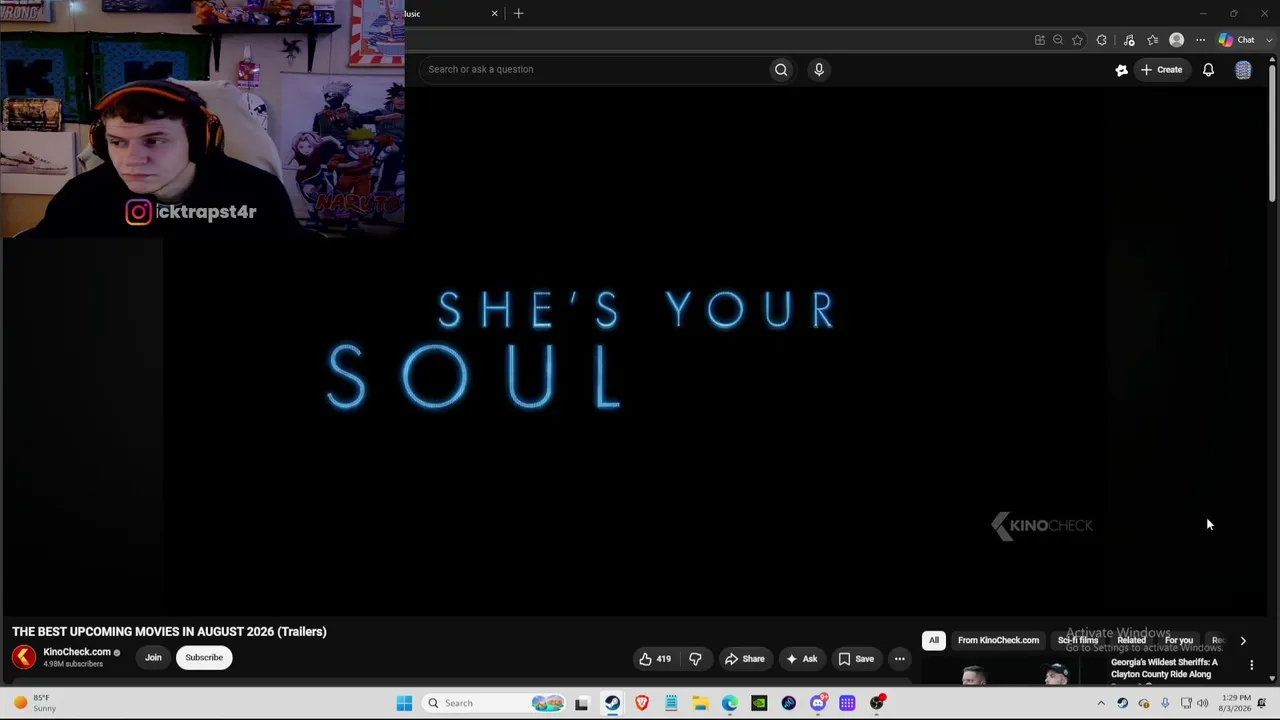Launch Brave browser from the taskbar

click(x=642, y=703)
